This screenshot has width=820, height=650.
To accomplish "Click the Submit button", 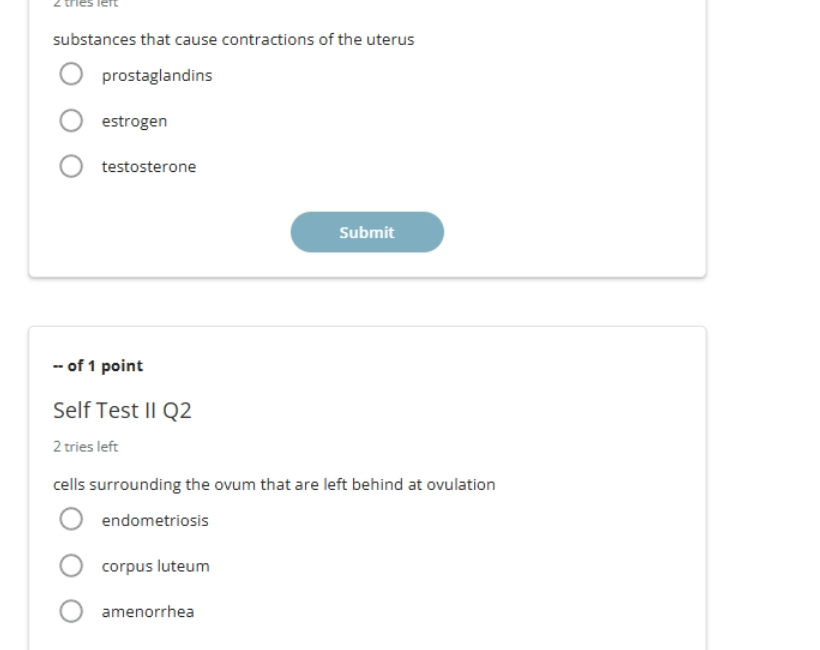I will click(367, 232).
